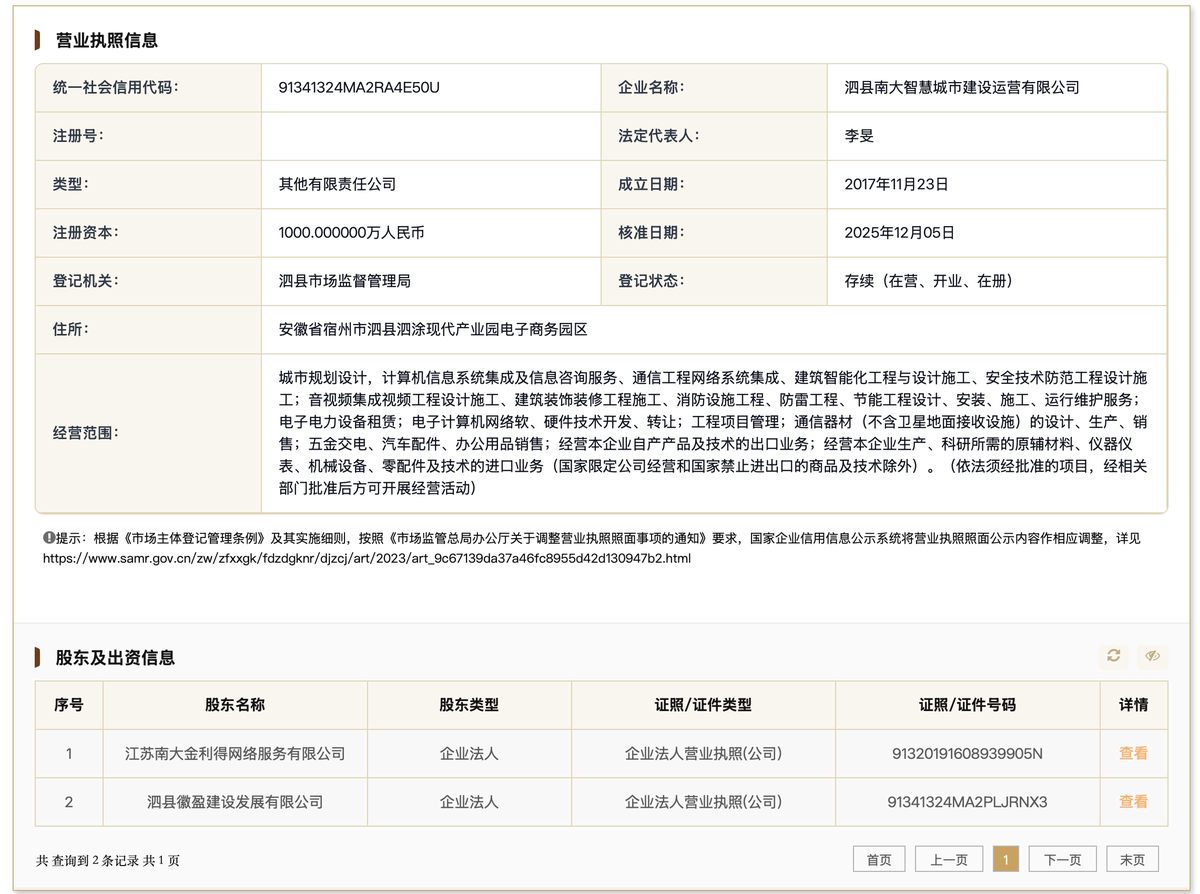Click 下一页 next page button

point(1062,859)
